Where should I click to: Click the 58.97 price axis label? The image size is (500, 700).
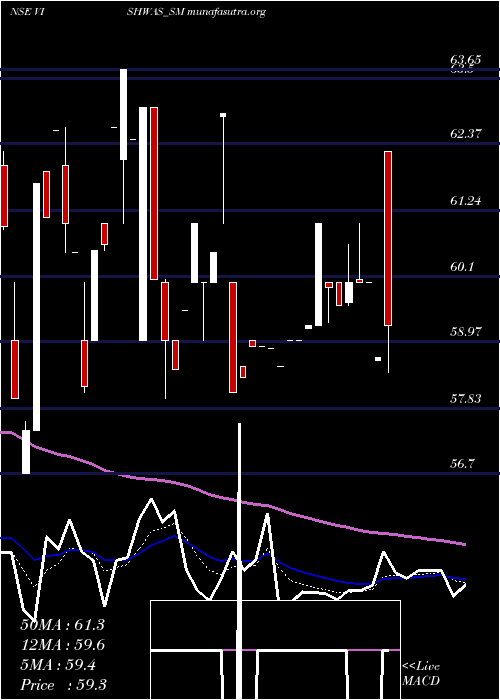pyautogui.click(x=465, y=332)
